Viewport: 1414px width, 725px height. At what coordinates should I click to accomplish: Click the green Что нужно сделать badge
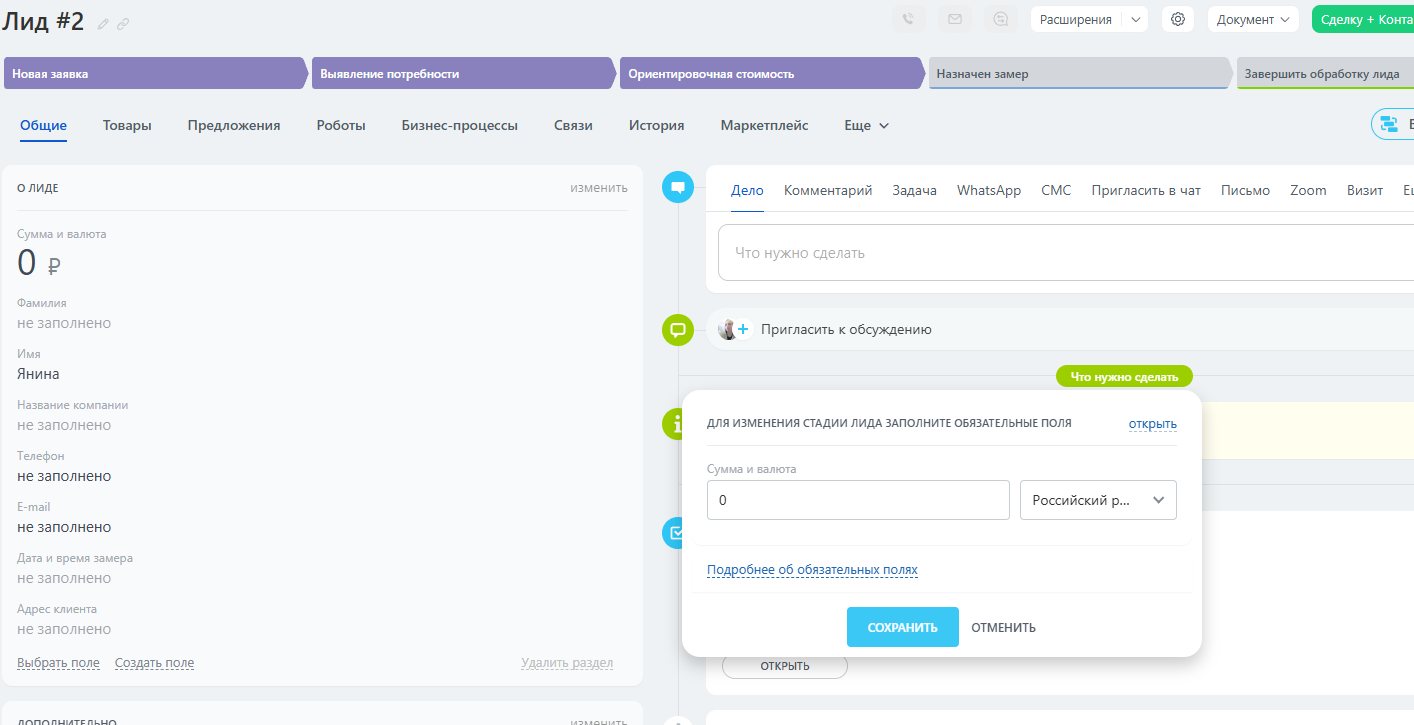point(1125,377)
